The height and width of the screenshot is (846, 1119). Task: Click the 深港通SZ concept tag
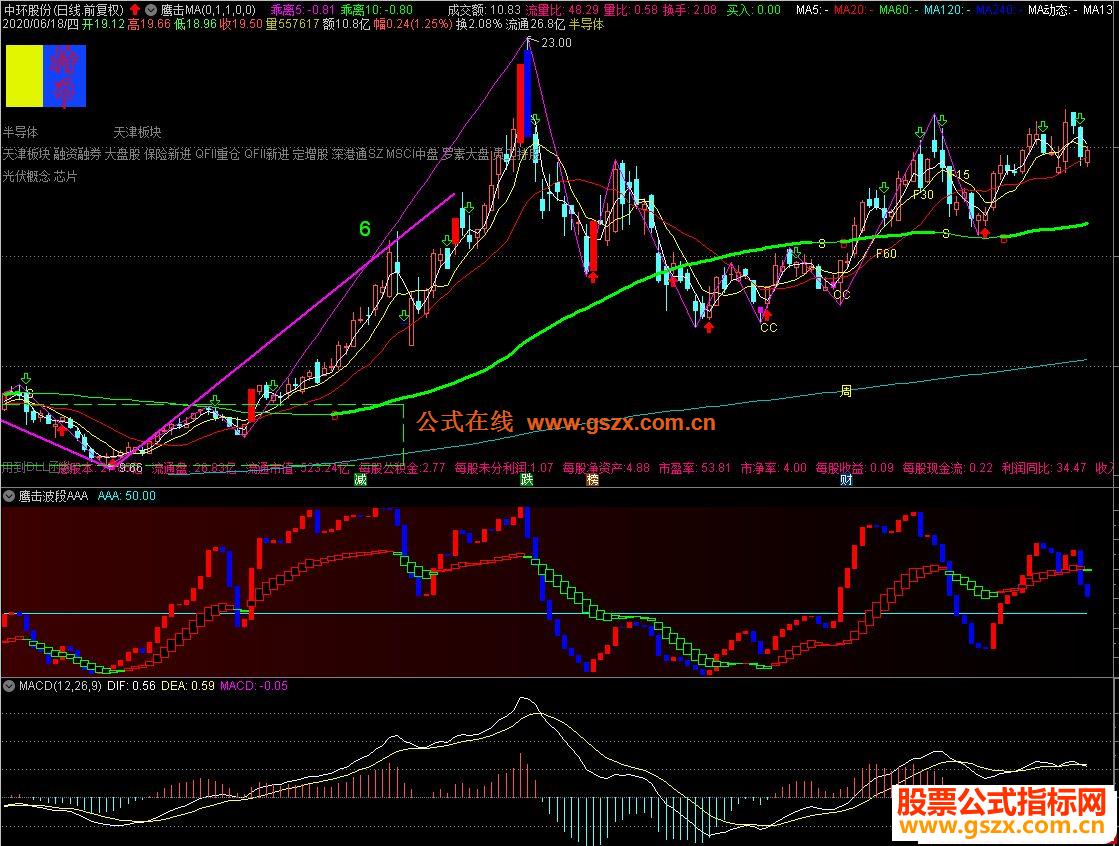pos(358,154)
